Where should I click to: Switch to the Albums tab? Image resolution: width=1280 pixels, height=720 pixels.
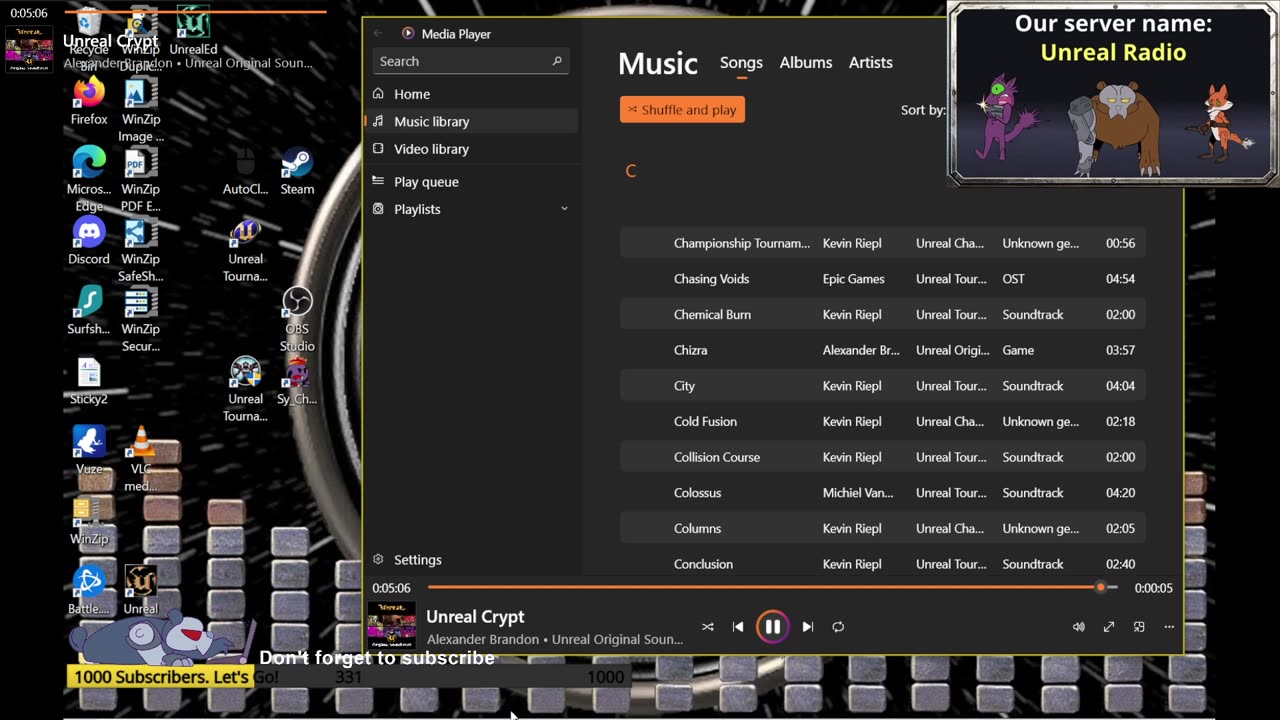(x=806, y=63)
